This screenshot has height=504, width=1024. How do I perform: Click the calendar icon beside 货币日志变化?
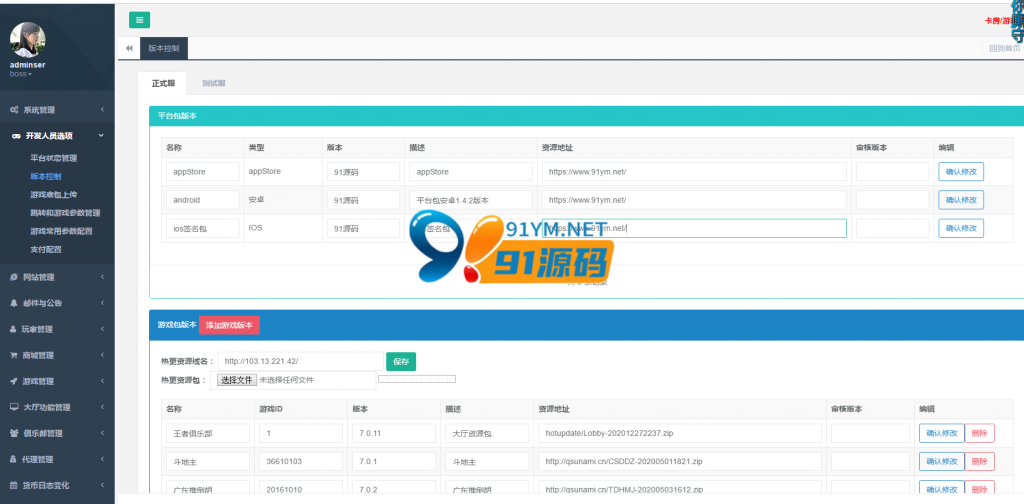(14, 485)
